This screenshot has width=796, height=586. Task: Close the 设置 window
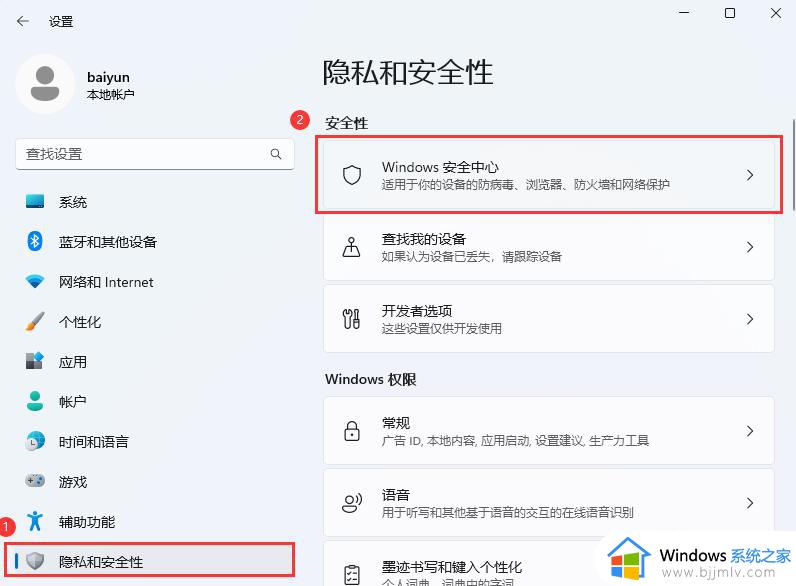click(x=776, y=13)
